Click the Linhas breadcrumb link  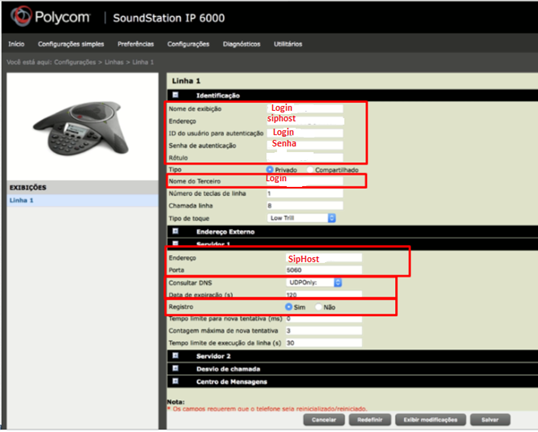tap(114, 62)
